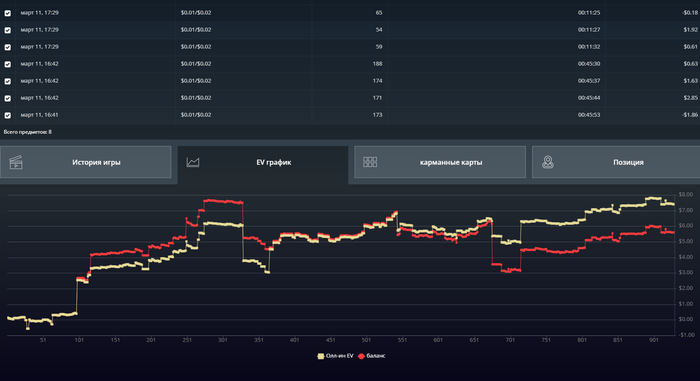700x381 pixels.
Task: Click the clapperboard icon on История игры tab
Action: 16,162
